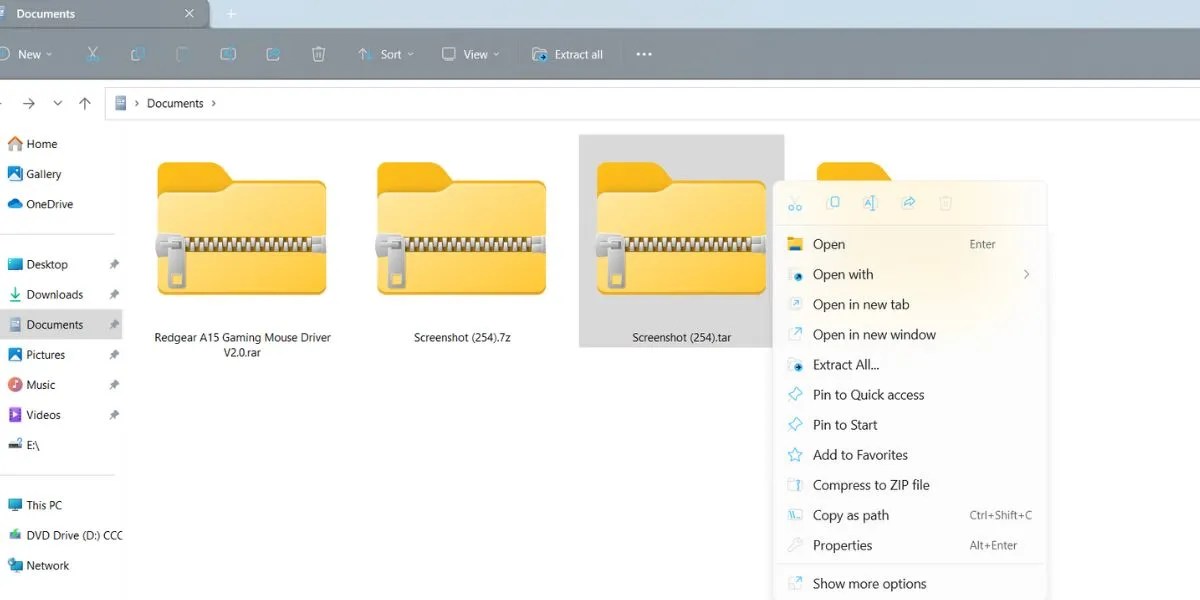The image size is (1200, 600).
Task: Open the Sort dropdown
Action: (386, 54)
